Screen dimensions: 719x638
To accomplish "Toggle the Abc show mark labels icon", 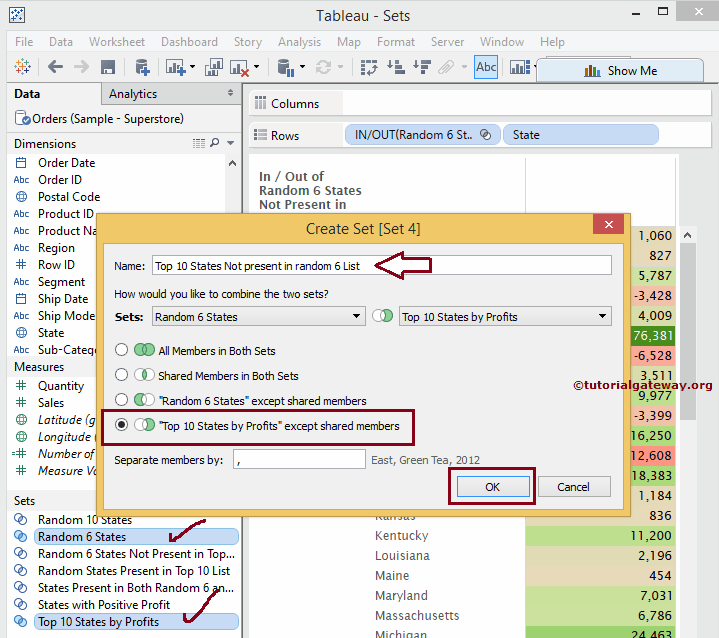I will 486,67.
